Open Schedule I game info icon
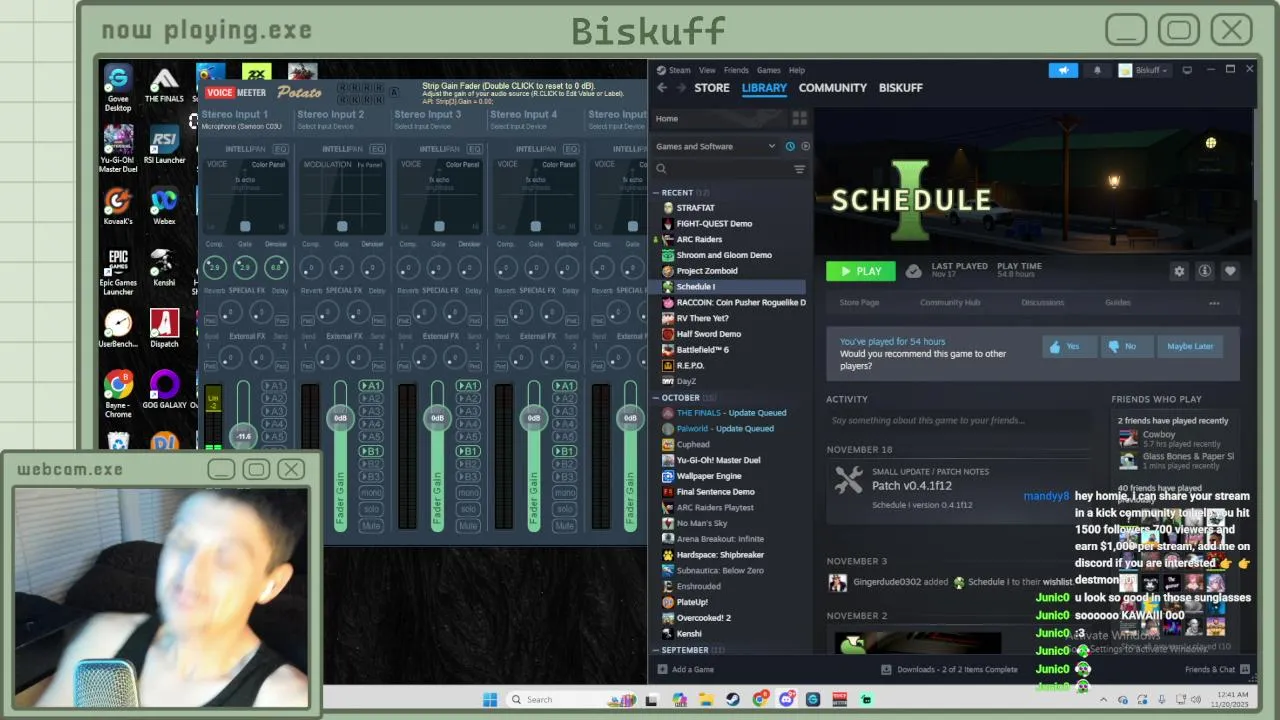The image size is (1280, 720). (1204, 271)
